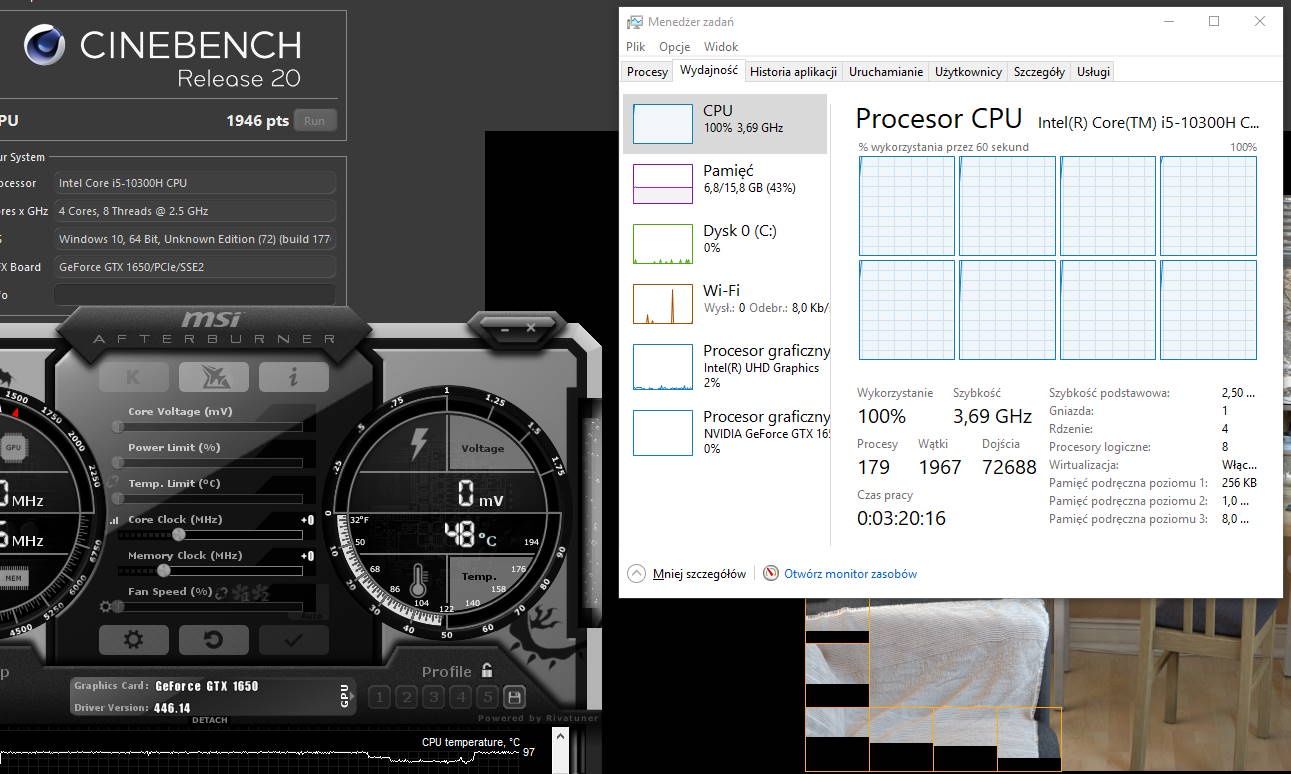1291x774 pixels.
Task: Click DETACH under the driver version
Action: point(209,720)
